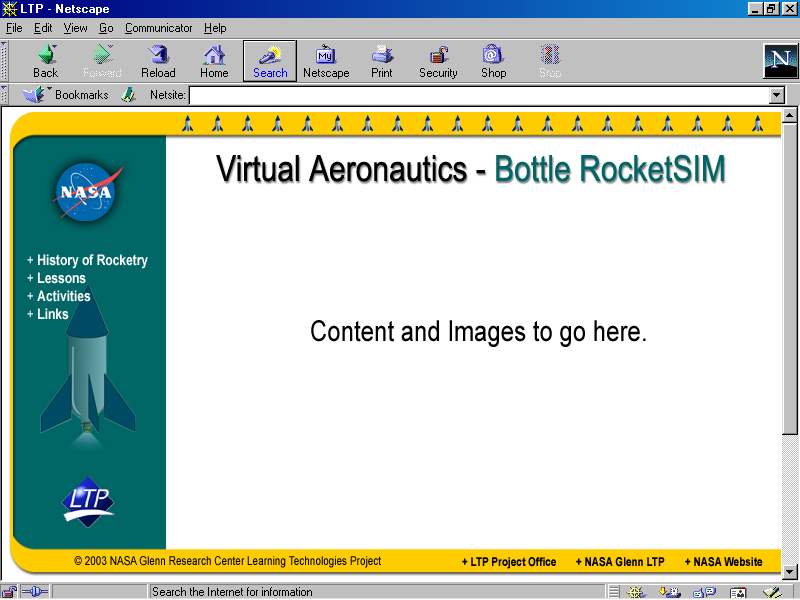Viewport: 800px width, 600px height.
Task: Open the Communicator menu
Action: 158,28
